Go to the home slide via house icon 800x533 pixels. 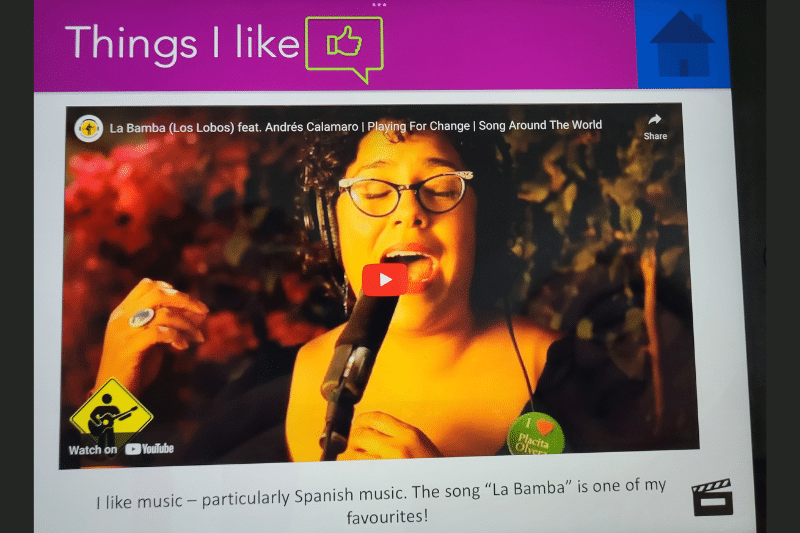point(682,44)
